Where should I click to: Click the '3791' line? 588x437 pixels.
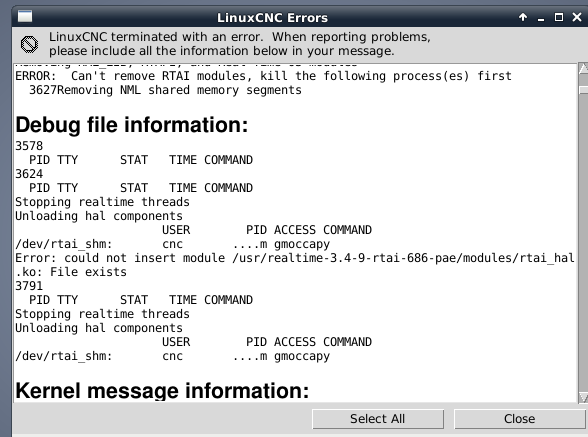29,286
